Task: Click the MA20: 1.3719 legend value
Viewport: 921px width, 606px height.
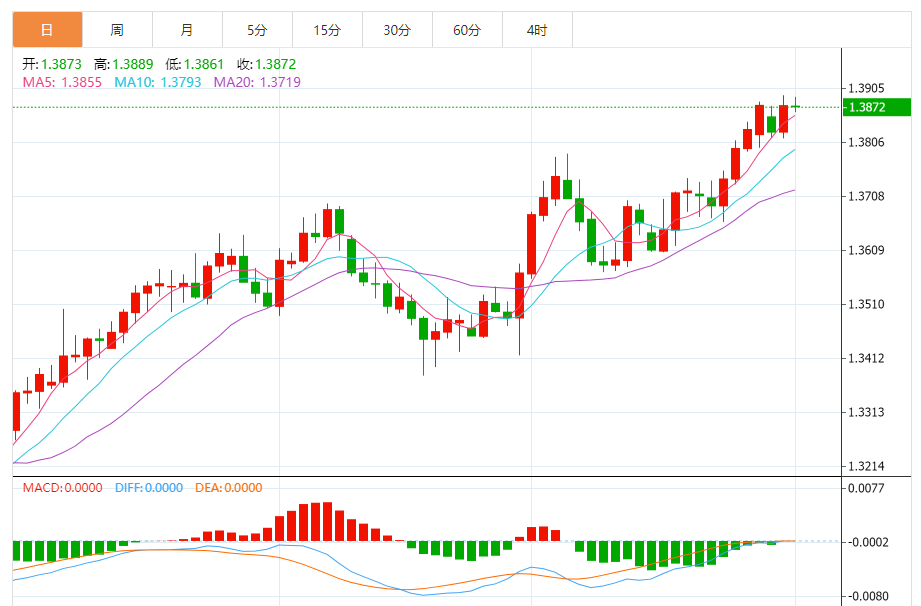Action: tap(257, 82)
